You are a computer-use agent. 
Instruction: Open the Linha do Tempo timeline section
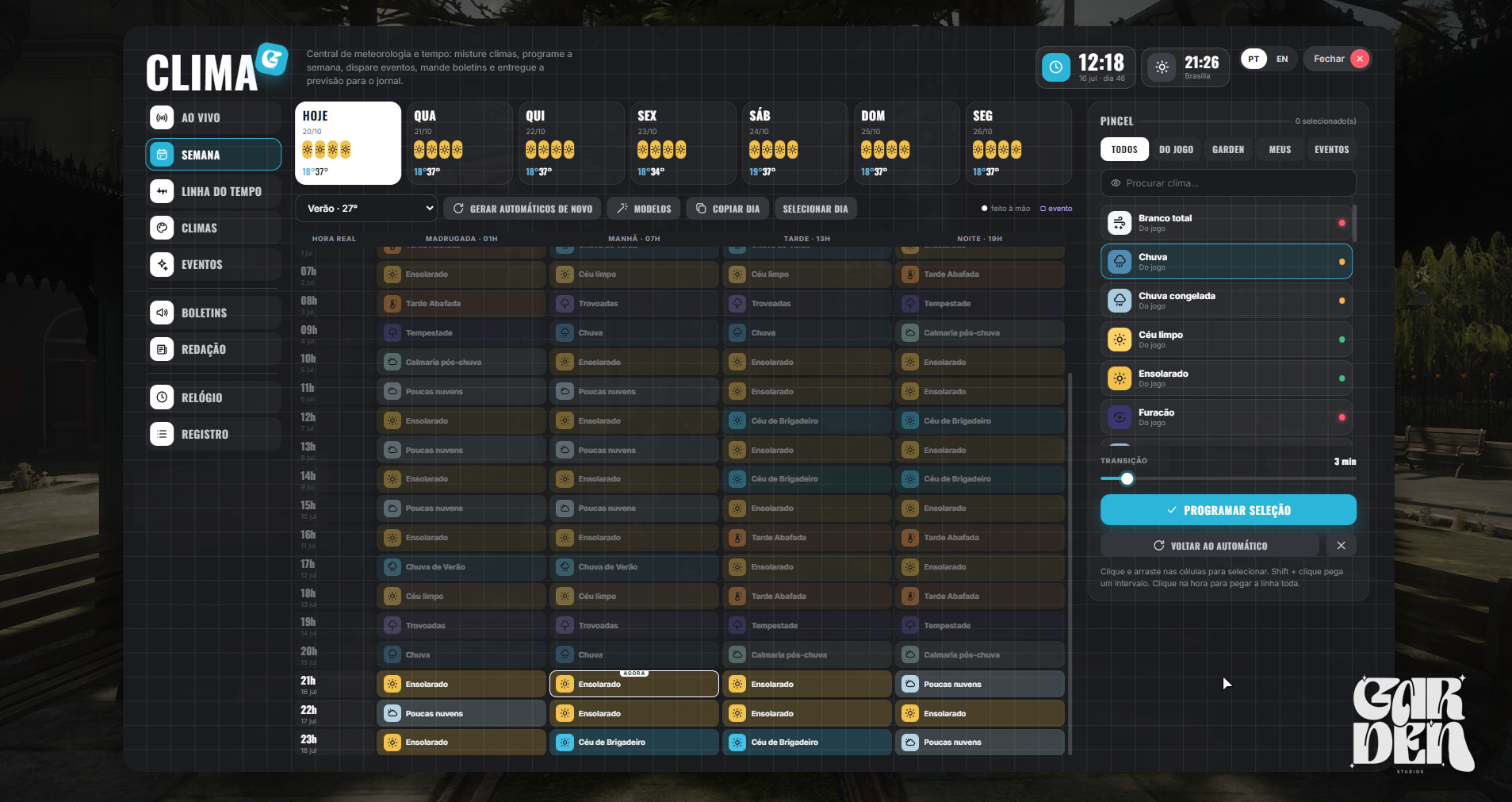[x=213, y=191]
